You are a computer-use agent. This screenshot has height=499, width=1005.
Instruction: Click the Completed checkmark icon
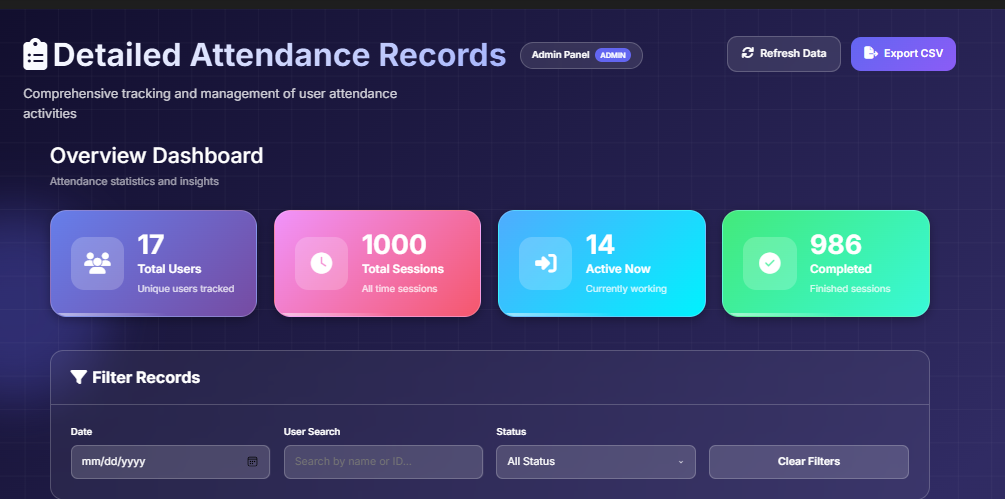pos(769,263)
